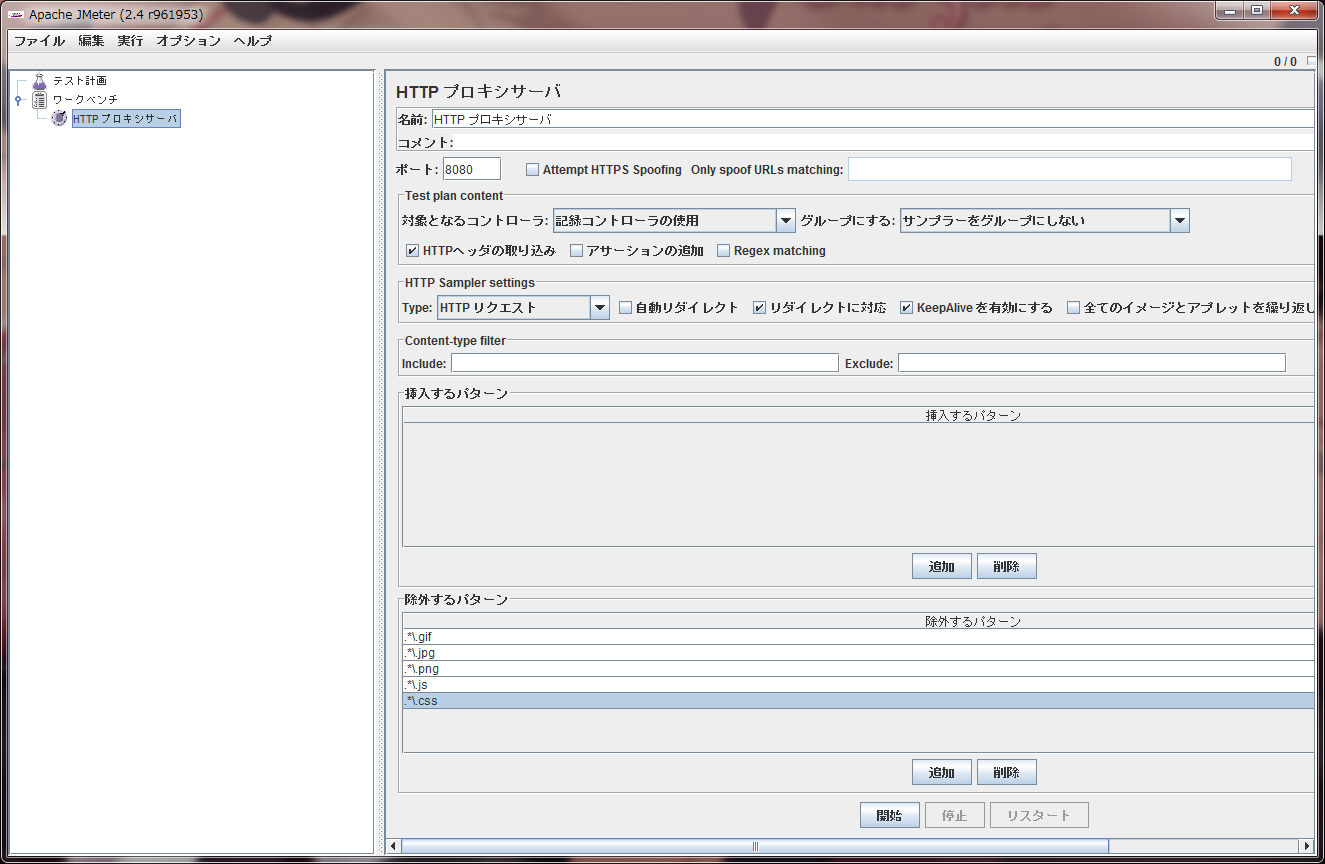The image size is (1325, 864).
Task: Select the .*\.css exclude pattern row
Action: (858, 701)
